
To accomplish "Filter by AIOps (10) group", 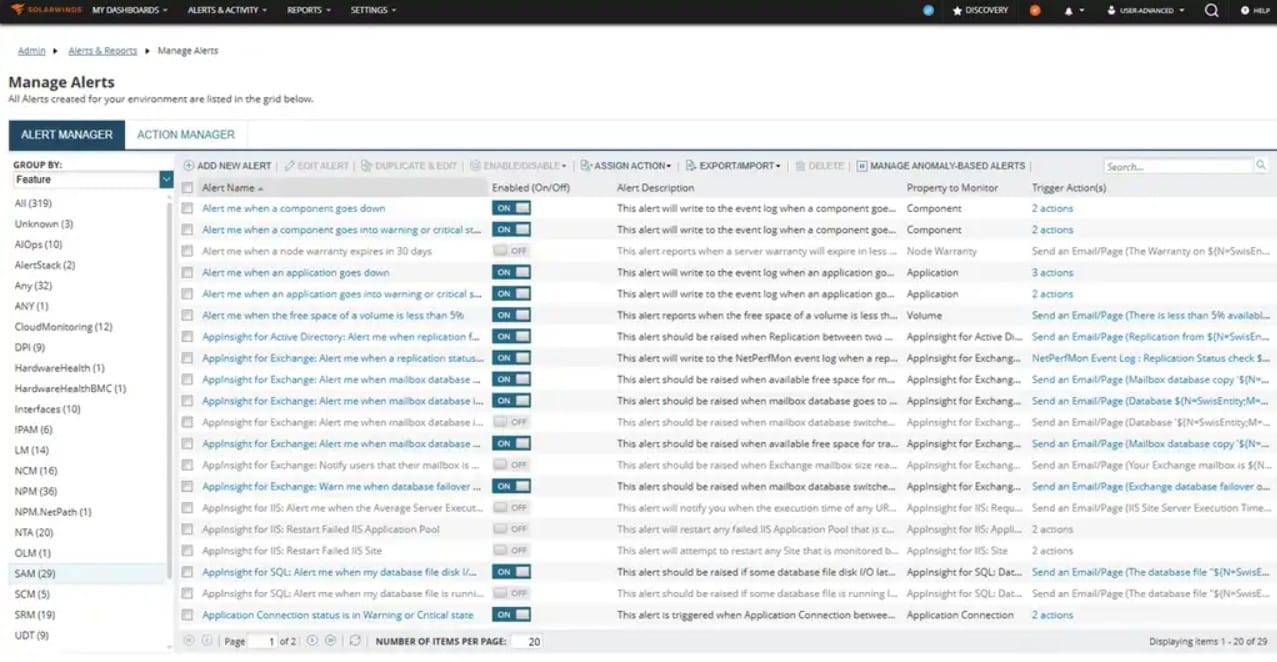I will click(x=38, y=244).
